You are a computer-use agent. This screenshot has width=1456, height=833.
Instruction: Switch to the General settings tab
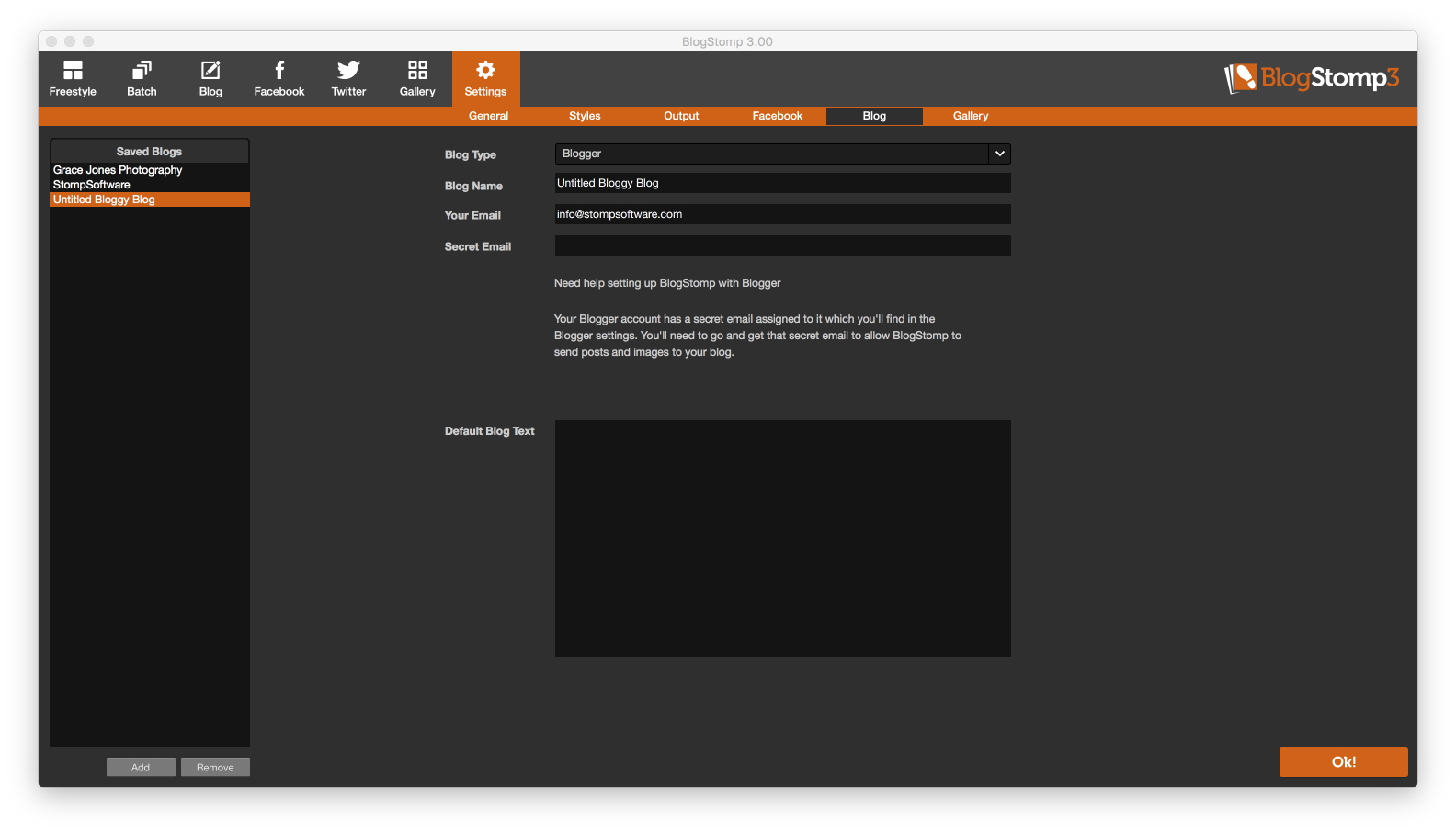coord(488,116)
